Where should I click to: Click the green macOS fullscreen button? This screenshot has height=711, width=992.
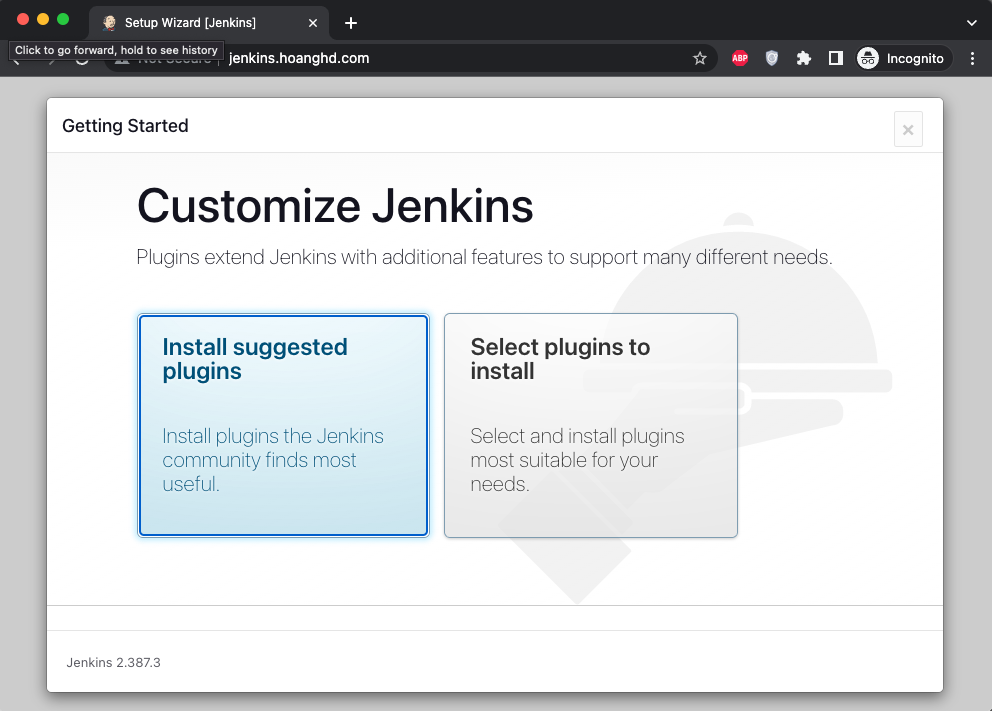click(63, 19)
